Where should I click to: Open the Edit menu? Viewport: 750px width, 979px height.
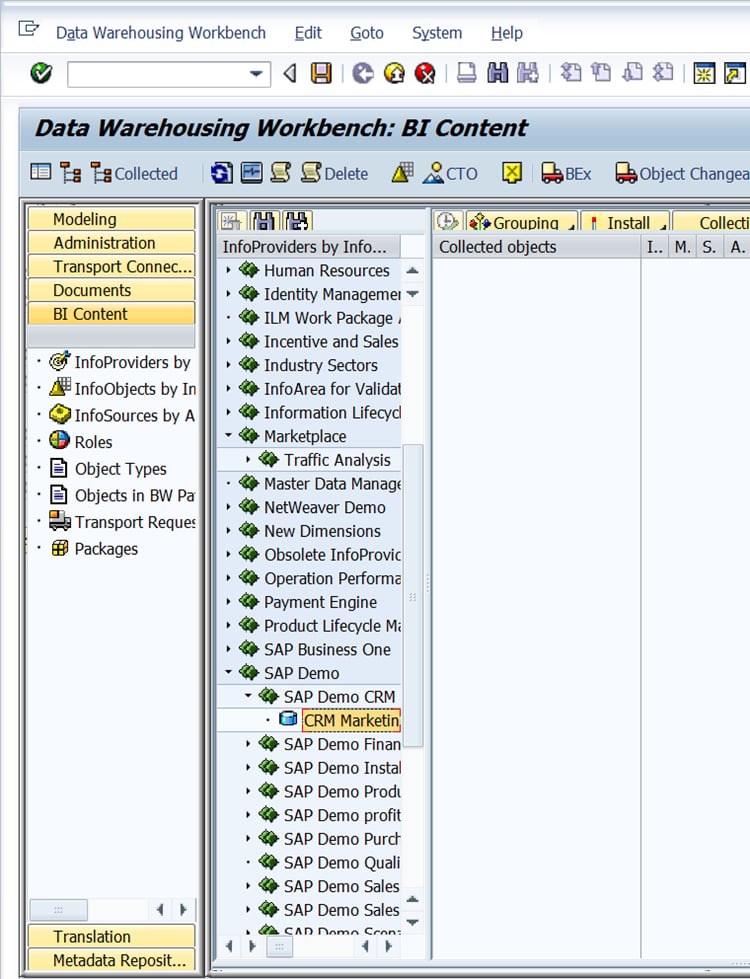tap(308, 32)
